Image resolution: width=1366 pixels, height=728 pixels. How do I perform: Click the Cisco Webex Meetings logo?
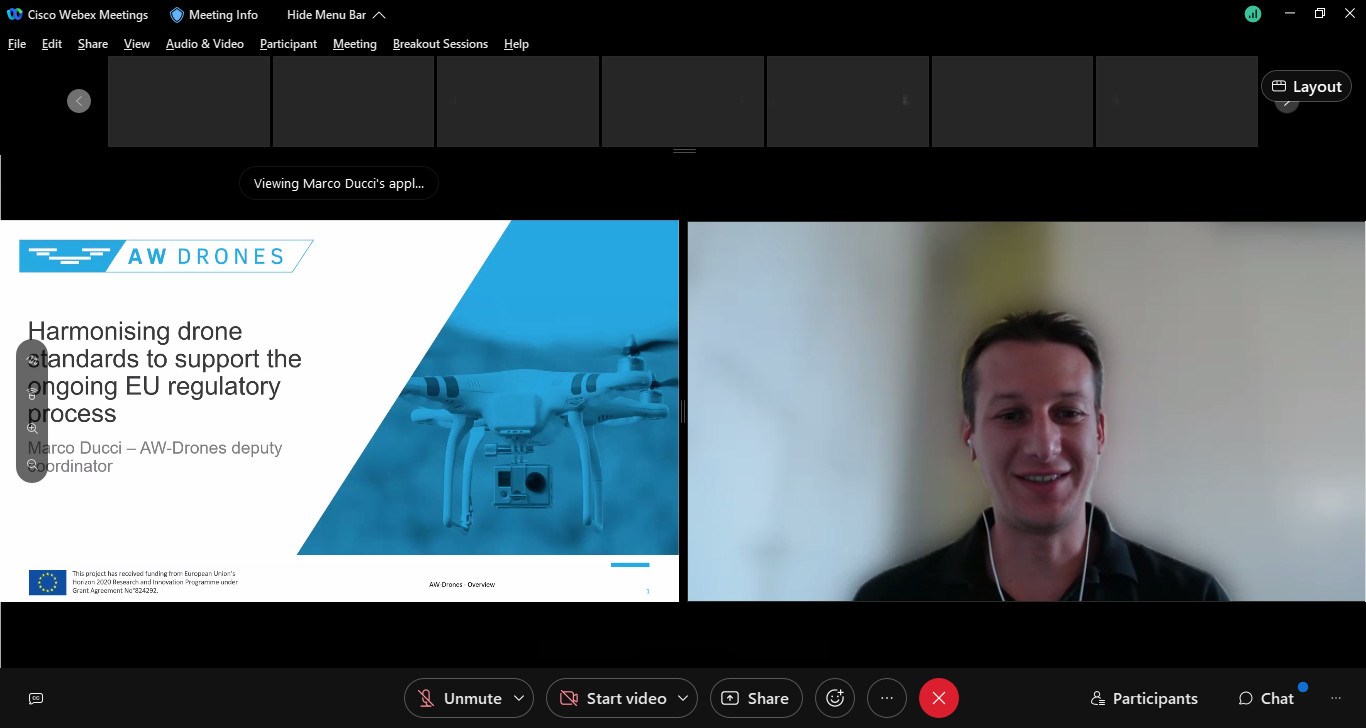click(14, 15)
